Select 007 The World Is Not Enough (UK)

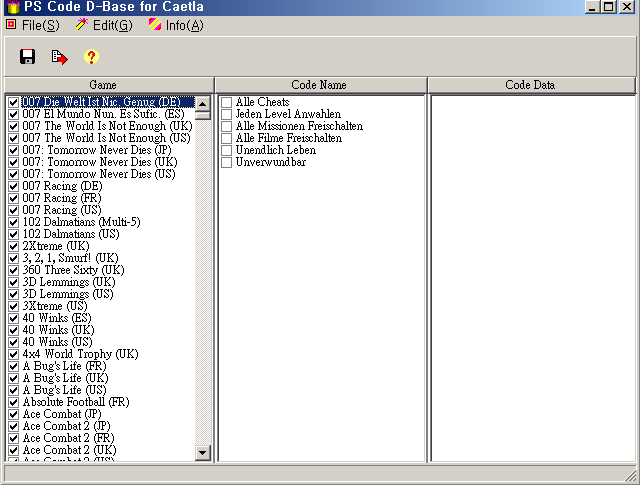click(107, 126)
